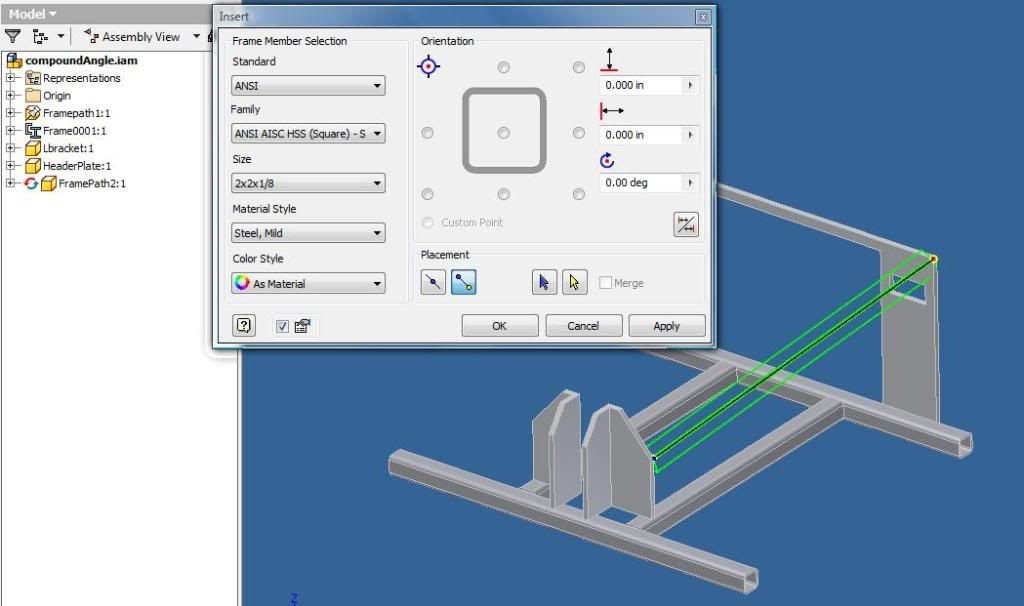1024x606 pixels.
Task: Click the mirror orientation icon button
Action: [685, 225]
